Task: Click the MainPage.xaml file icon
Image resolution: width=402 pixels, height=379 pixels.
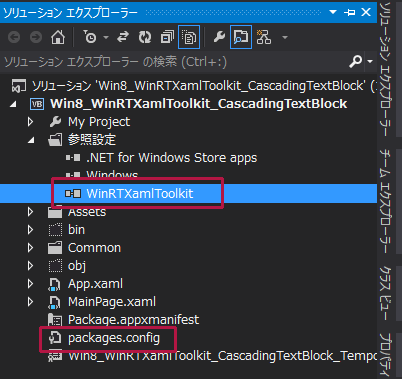Action: tap(54, 302)
